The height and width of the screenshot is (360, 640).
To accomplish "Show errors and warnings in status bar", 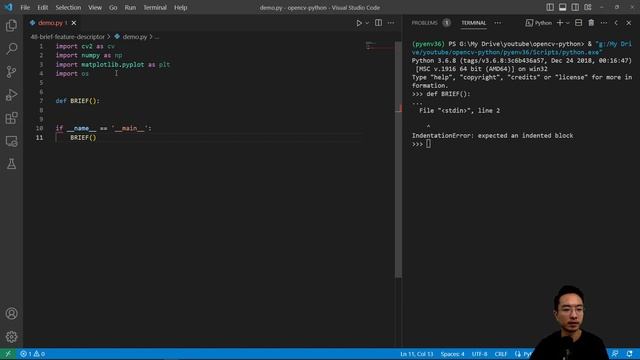I will tap(33, 354).
